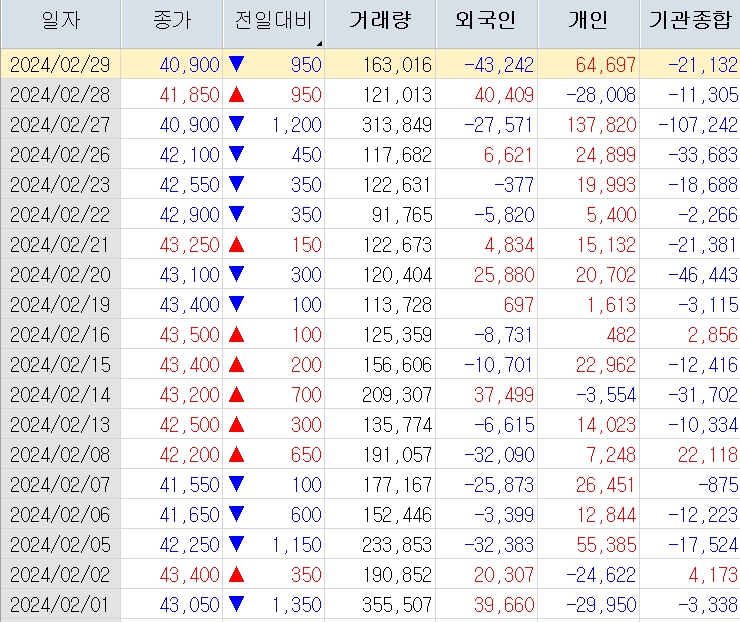
Task: Click the foreigner value 37,499
Action: 504,395
